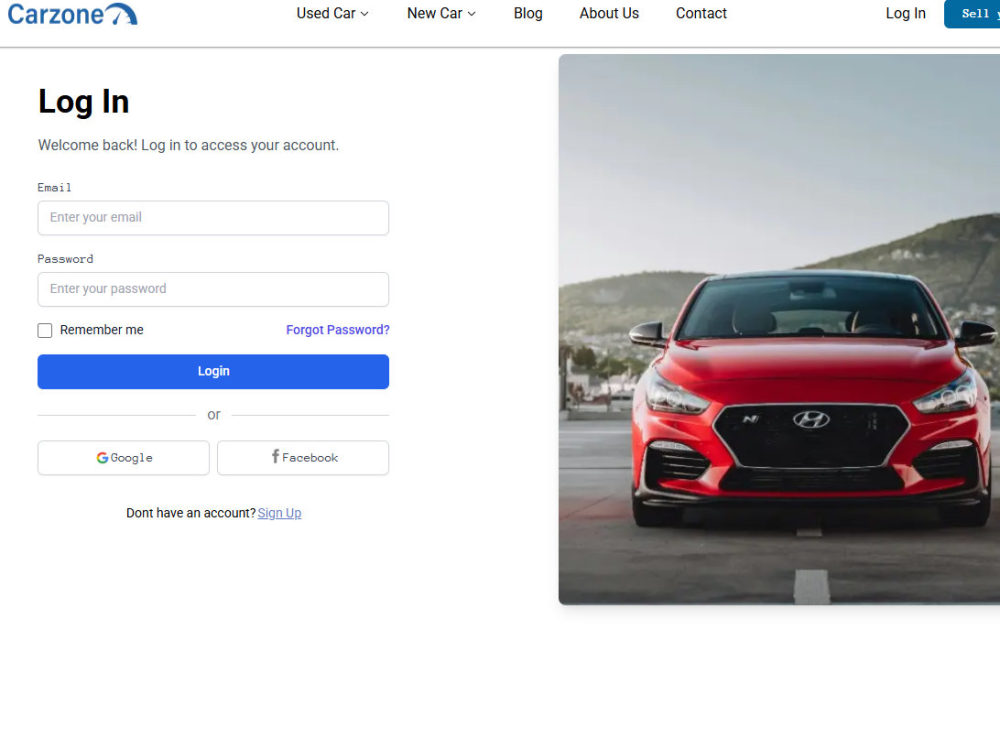1000x750 pixels.
Task: Open the Contact page
Action: 701,13
